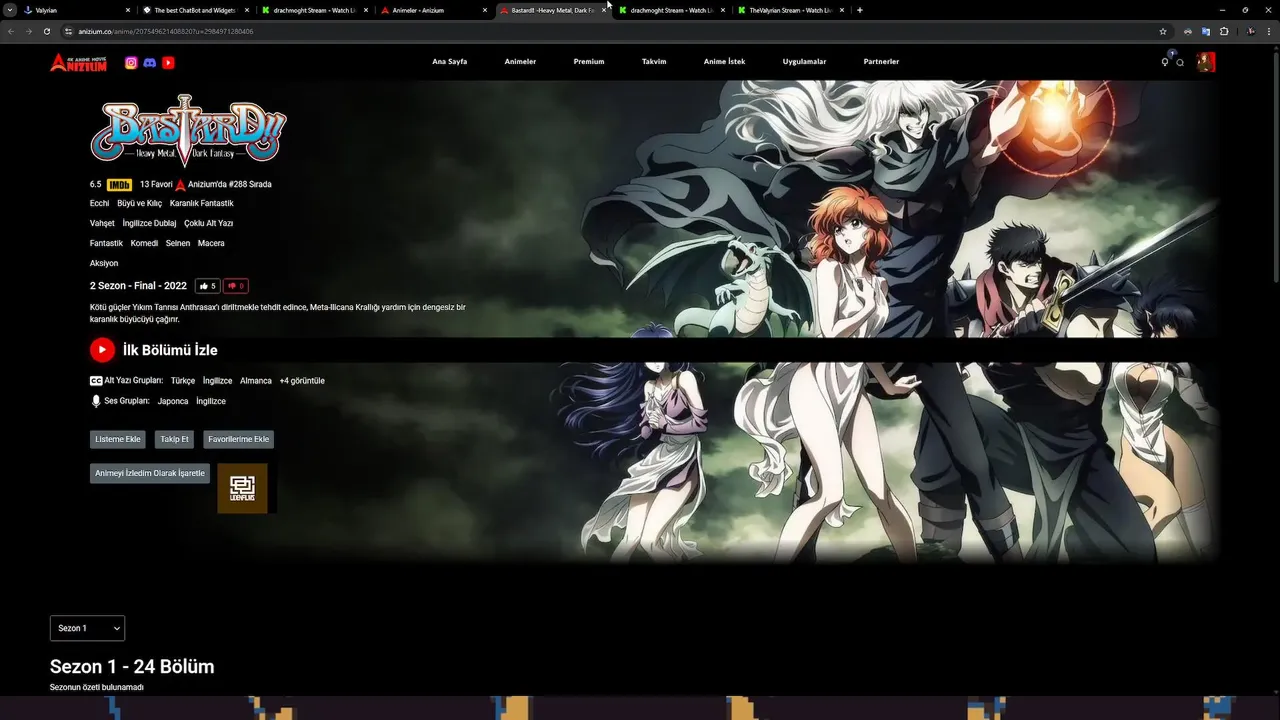Screen dimensions: 1280x720
Task: Close the Animeler - Anizium tab
Action: tap(485, 10)
